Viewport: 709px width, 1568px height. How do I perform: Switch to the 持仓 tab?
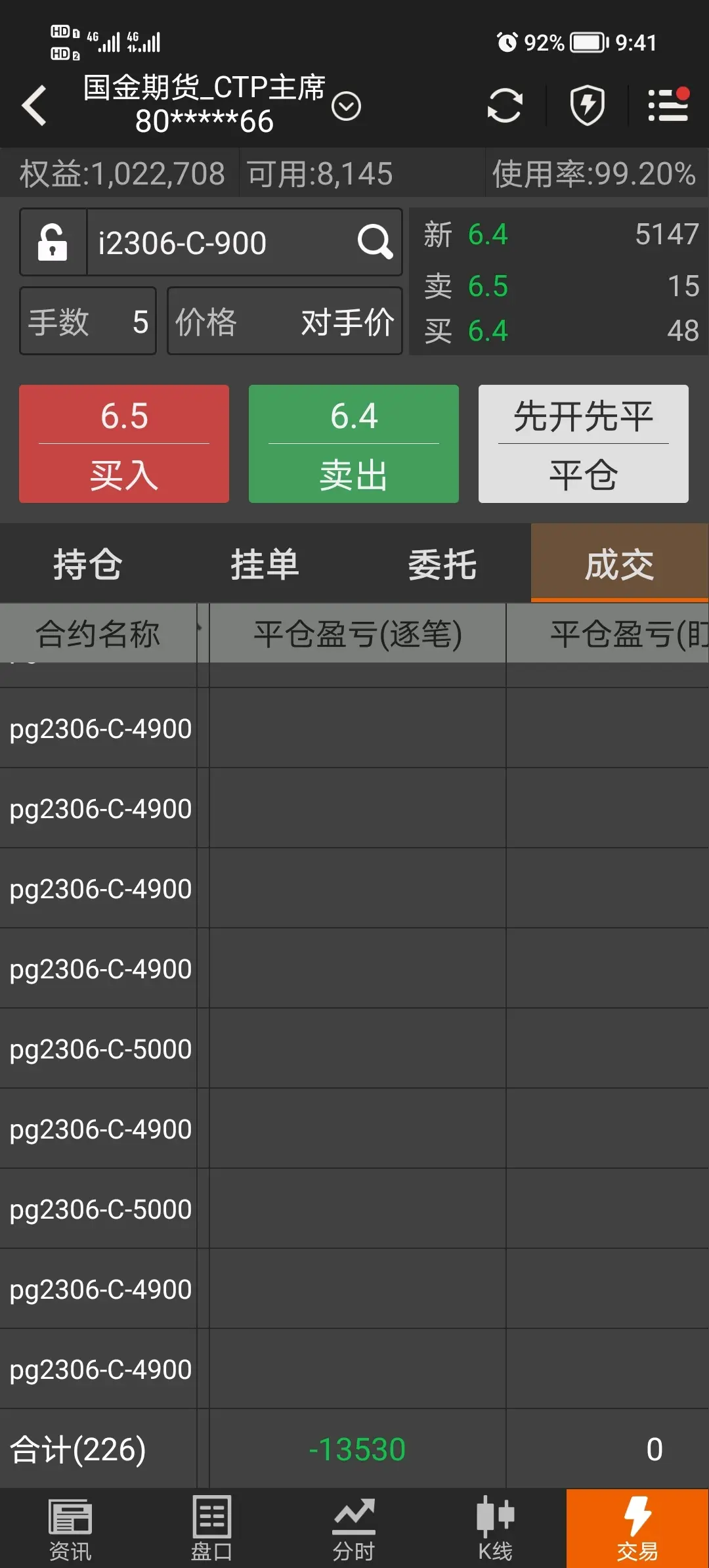[88, 564]
